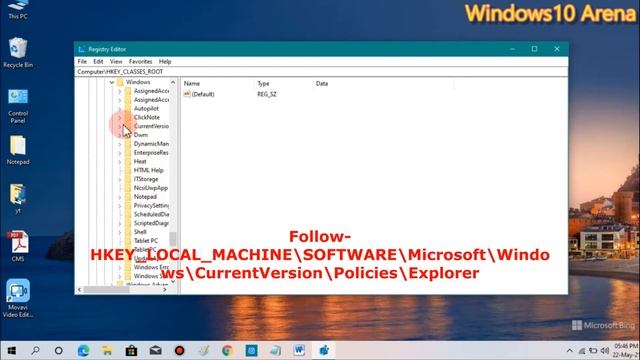Screen dimensions: 640x360
Task: Open the Favorites menu
Action: click(x=140, y=61)
